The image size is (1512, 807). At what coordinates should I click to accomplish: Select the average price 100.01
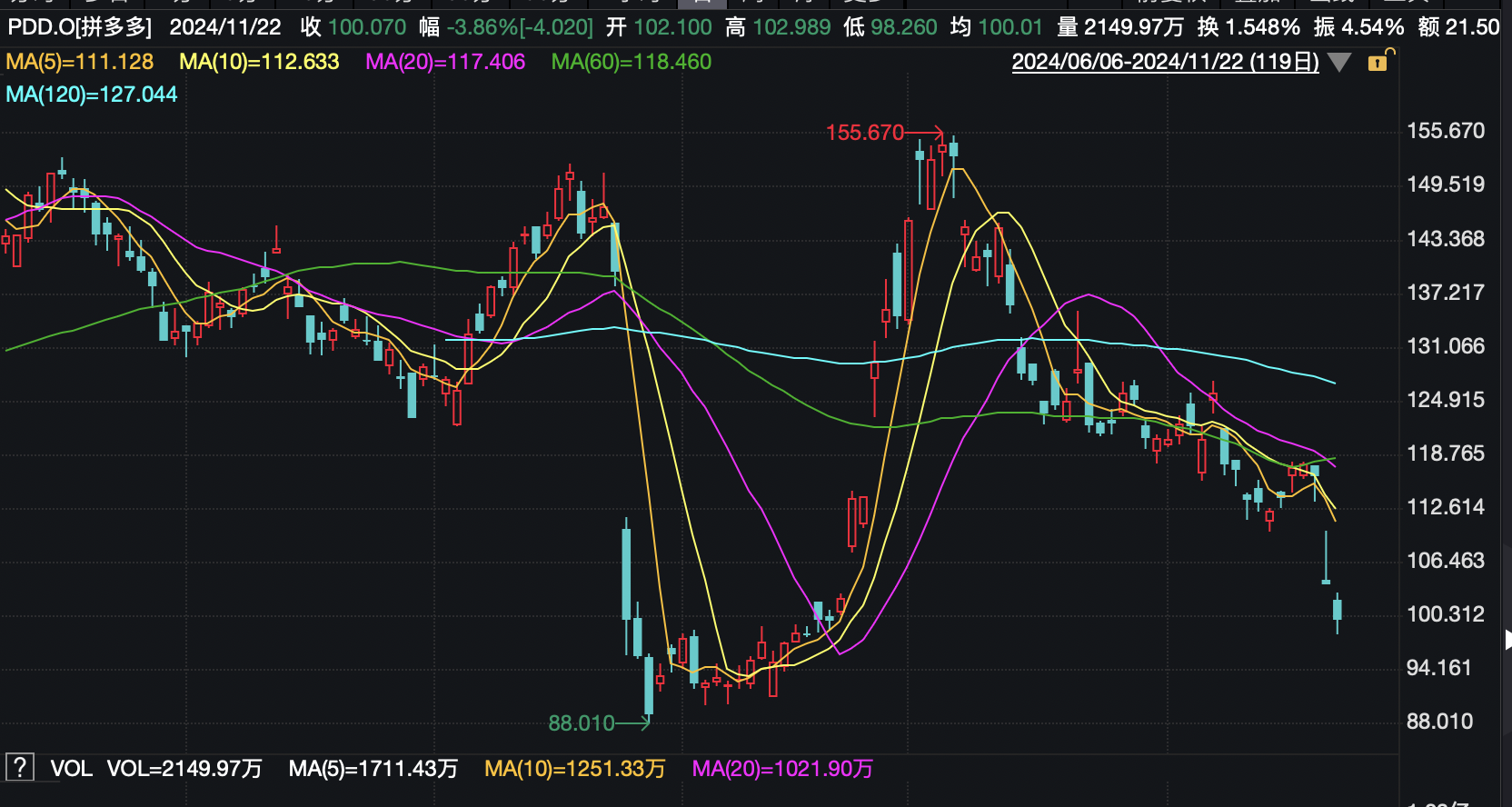(x=1010, y=27)
